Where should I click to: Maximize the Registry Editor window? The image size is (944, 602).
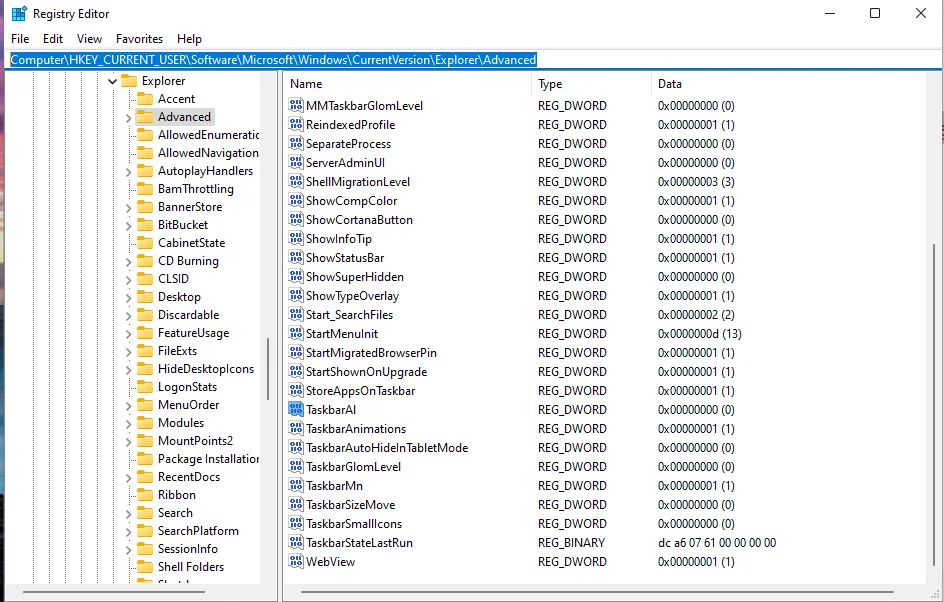click(x=875, y=13)
